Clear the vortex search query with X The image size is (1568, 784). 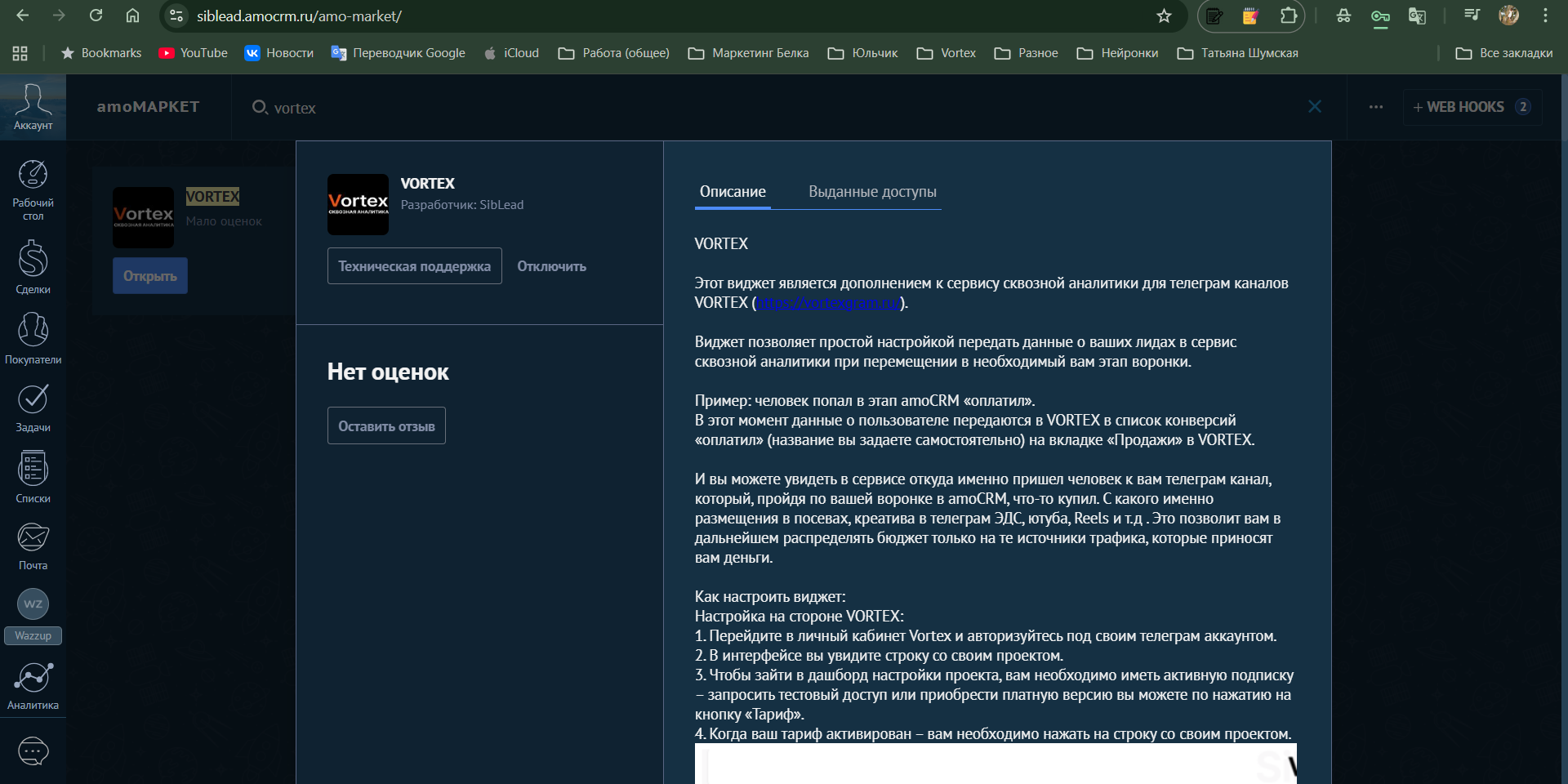[x=1315, y=106]
